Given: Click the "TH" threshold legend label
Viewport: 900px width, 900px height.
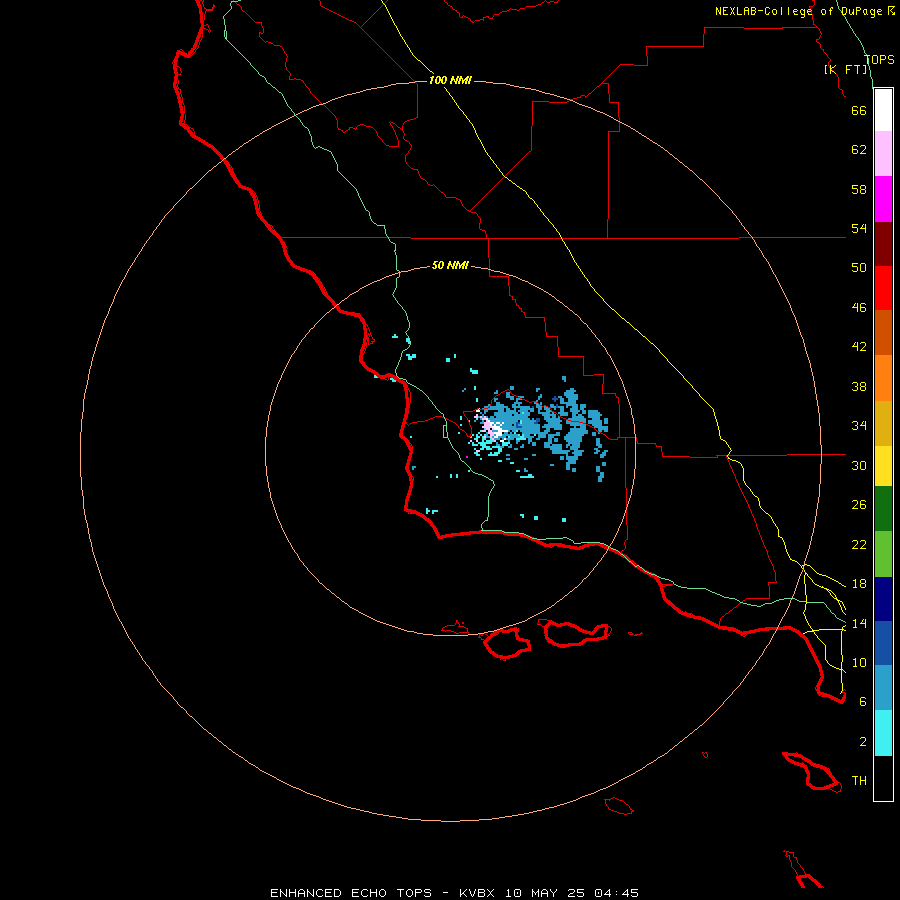Looking at the screenshot, I should point(859,781).
